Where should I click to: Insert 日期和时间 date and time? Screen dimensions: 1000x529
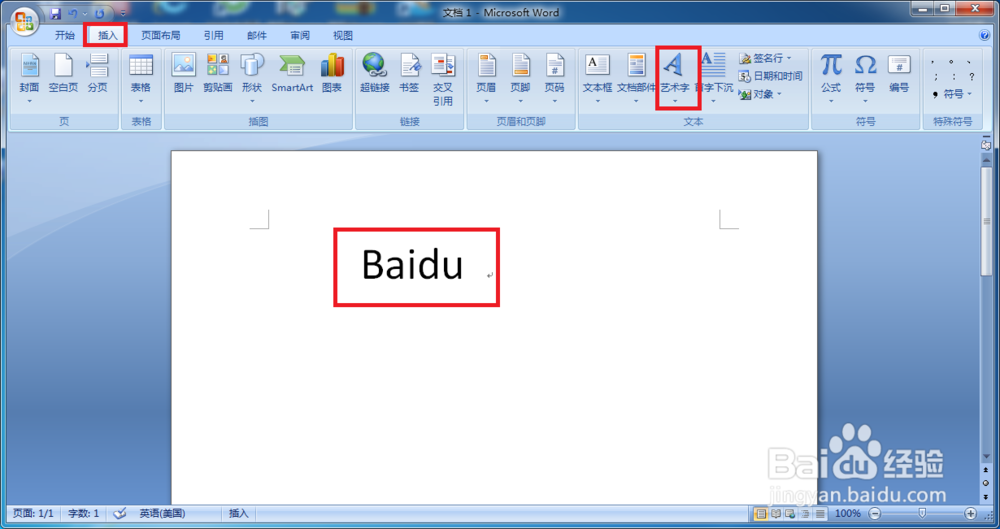tap(770, 76)
